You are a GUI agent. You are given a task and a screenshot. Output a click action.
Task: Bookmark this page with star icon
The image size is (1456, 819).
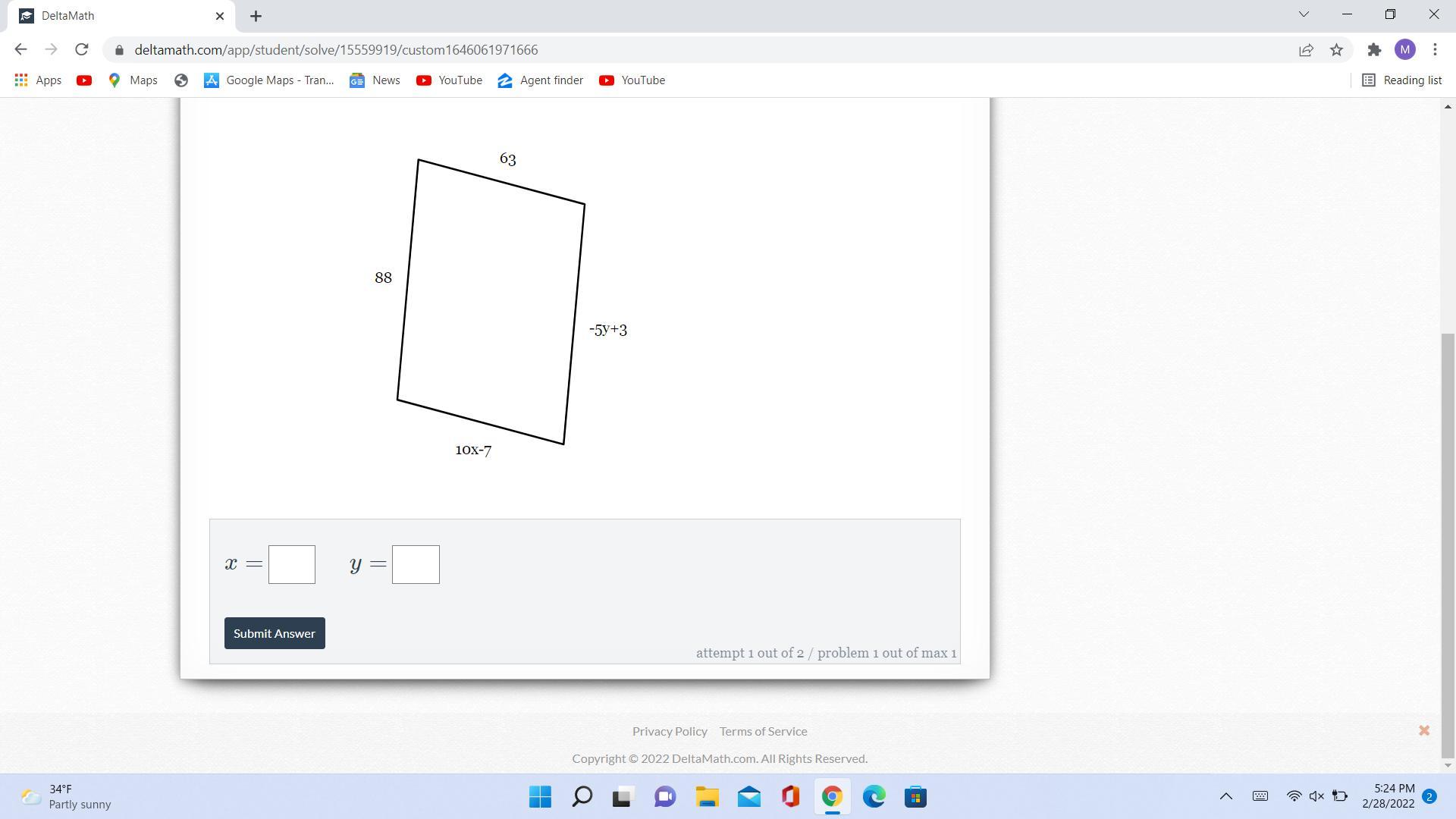coord(1336,50)
